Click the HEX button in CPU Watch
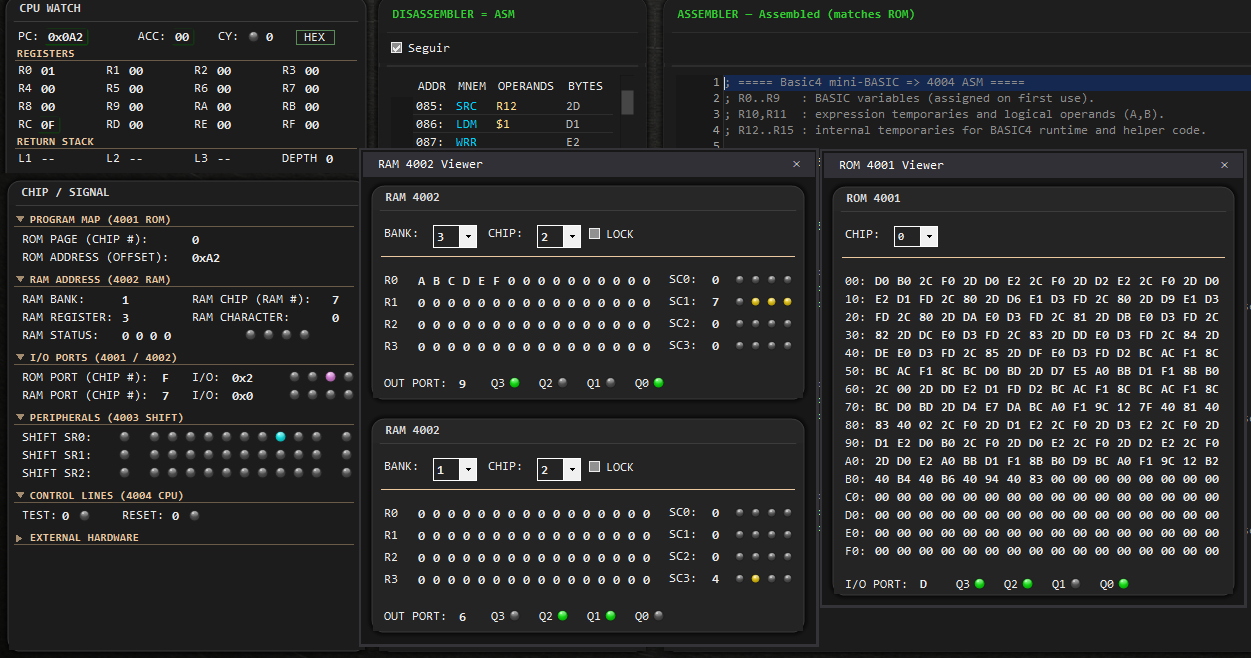Viewport: 1251px width, 658px height. pyautogui.click(x=314, y=37)
